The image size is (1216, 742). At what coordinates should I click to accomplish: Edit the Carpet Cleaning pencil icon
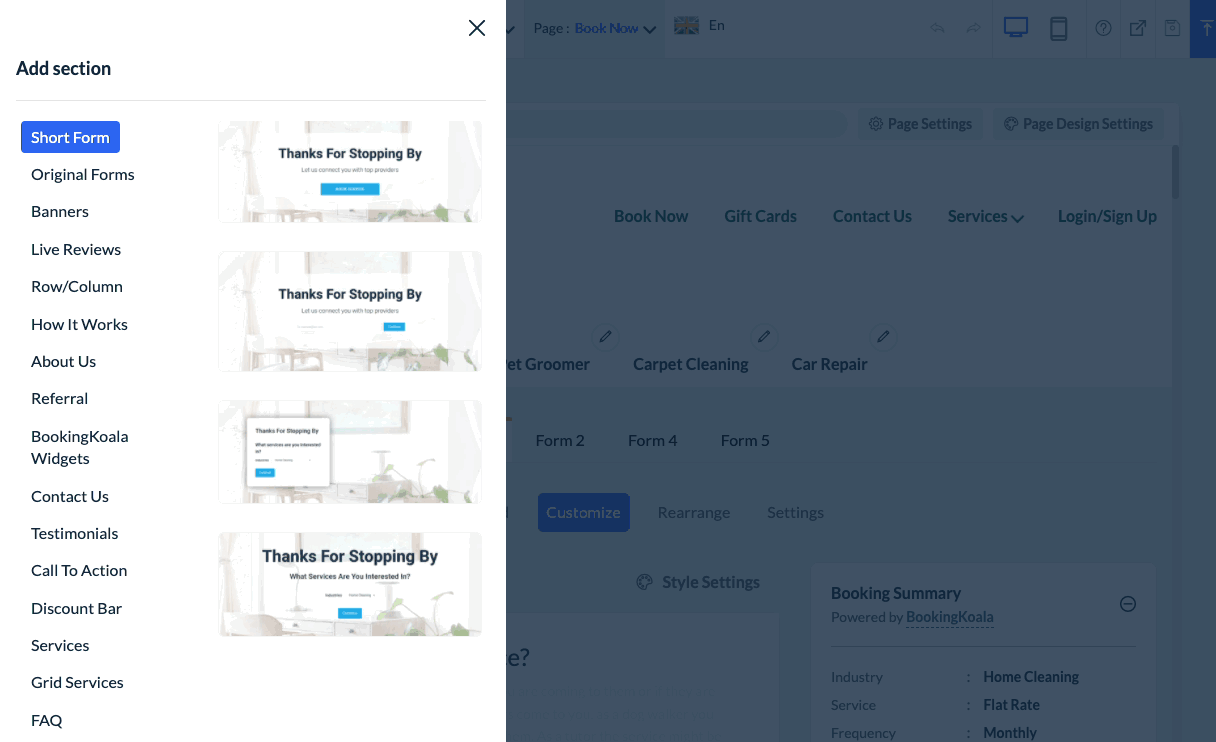(764, 336)
